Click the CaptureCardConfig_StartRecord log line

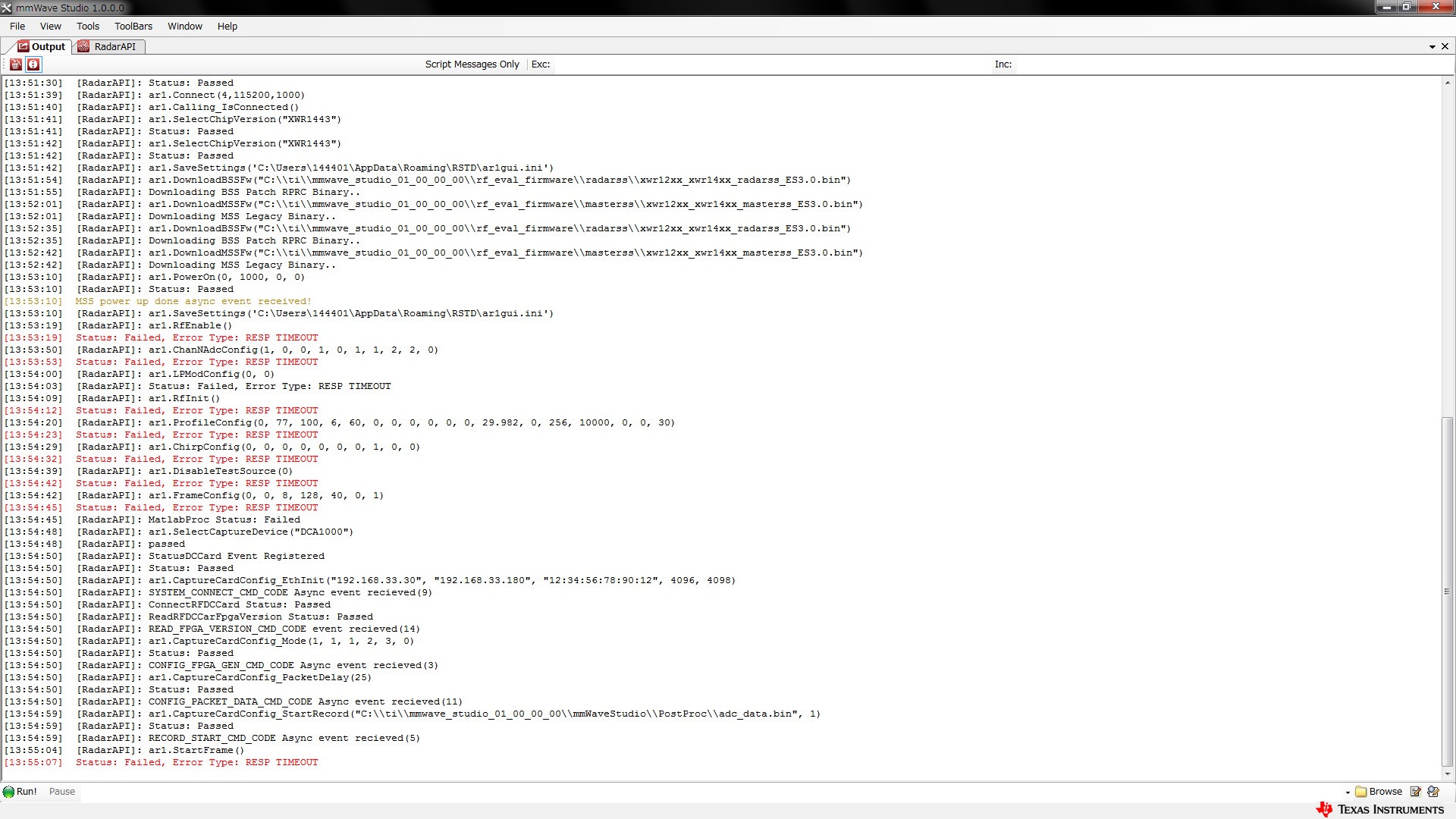[x=412, y=714]
